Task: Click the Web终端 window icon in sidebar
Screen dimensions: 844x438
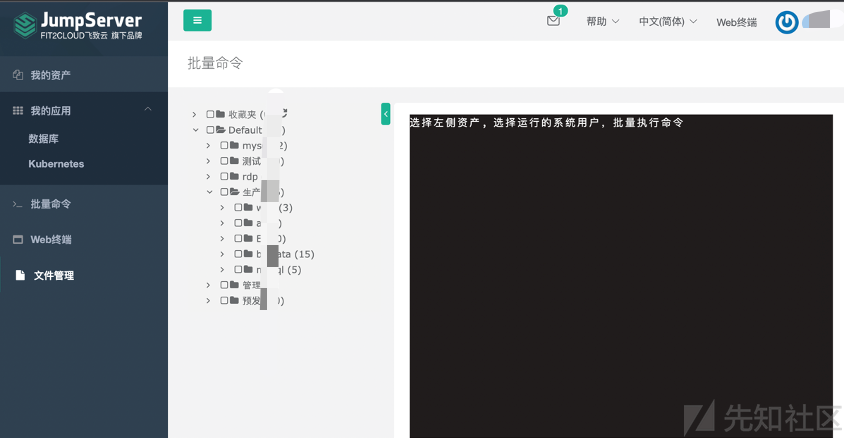Action: click(x=18, y=239)
